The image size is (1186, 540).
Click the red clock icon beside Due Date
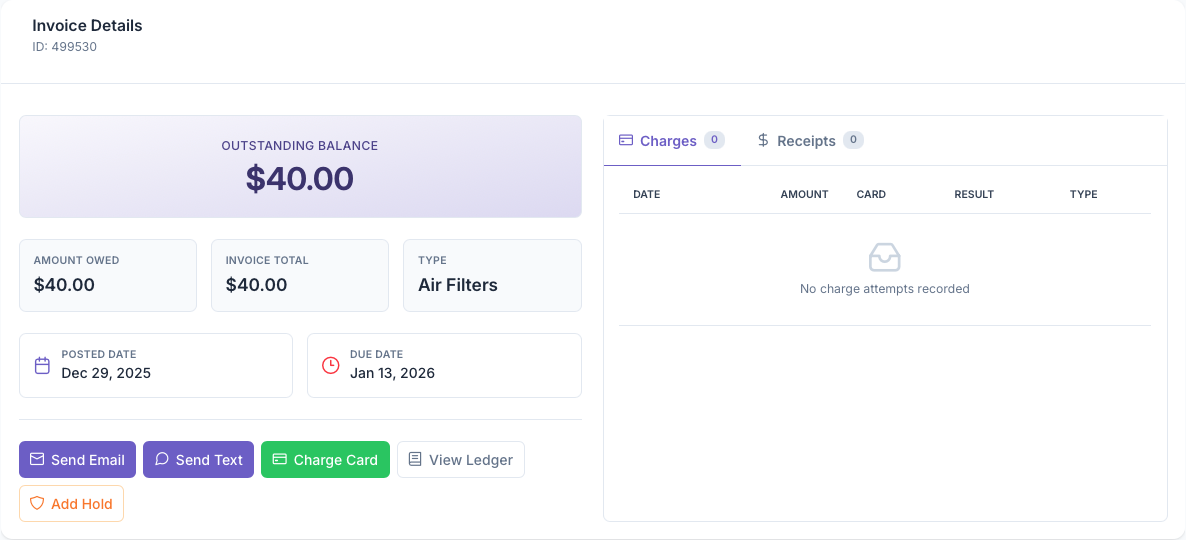coord(330,365)
